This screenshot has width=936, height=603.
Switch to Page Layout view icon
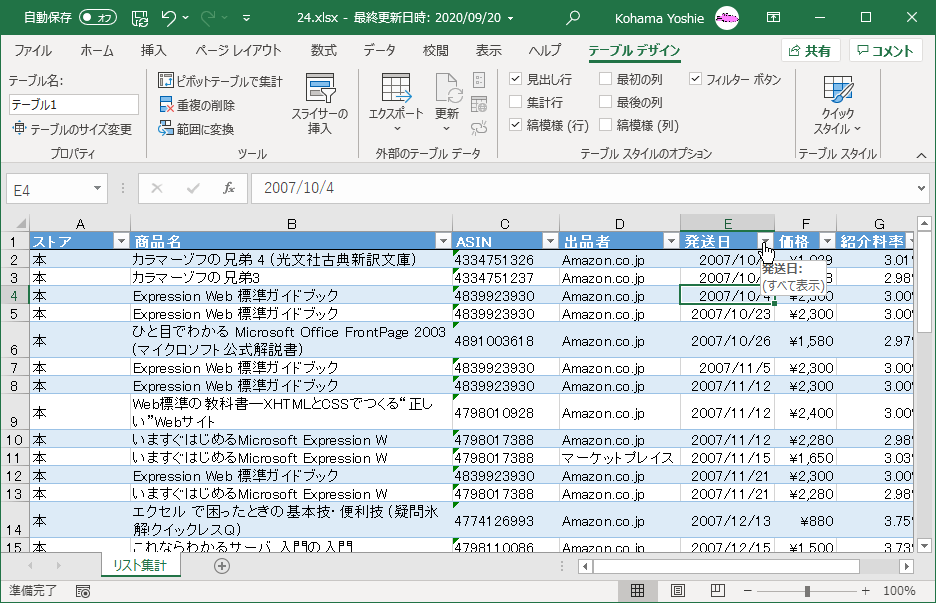point(678,590)
